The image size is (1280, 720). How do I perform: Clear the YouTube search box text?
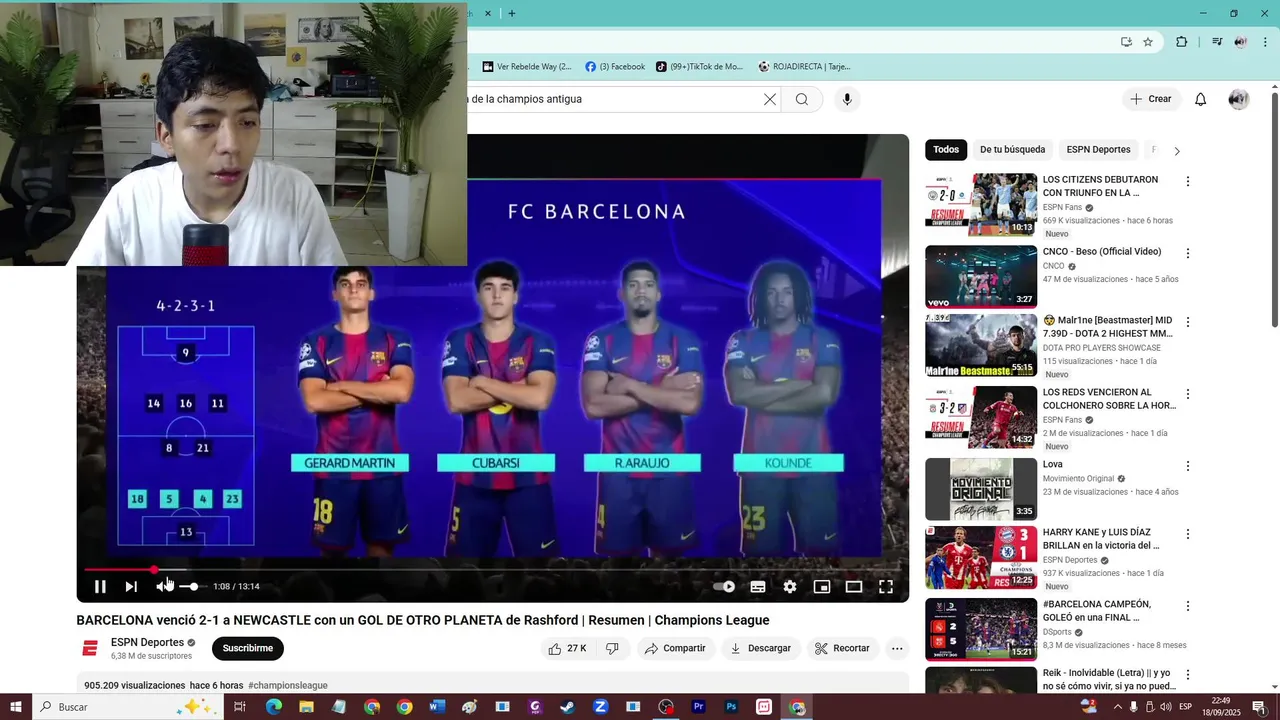(x=770, y=99)
